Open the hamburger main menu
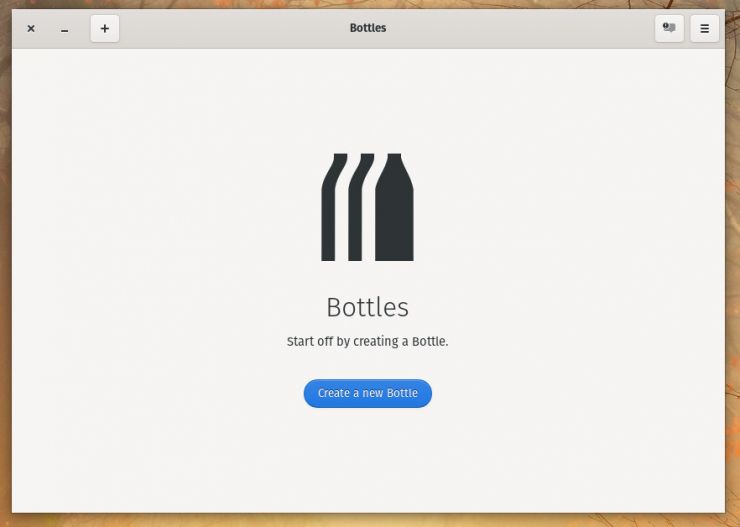This screenshot has width=740, height=527. [705, 28]
